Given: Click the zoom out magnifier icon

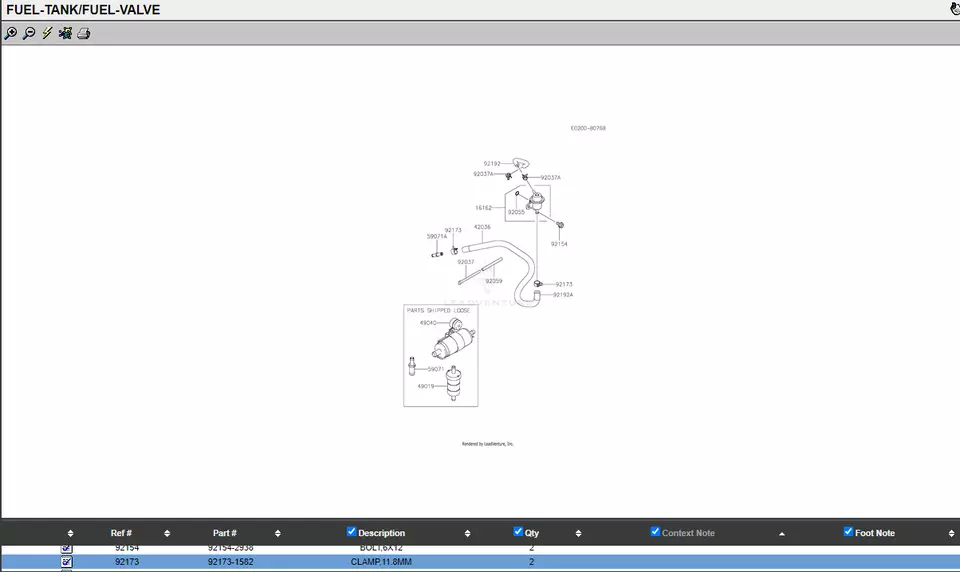Looking at the screenshot, I should pos(29,33).
